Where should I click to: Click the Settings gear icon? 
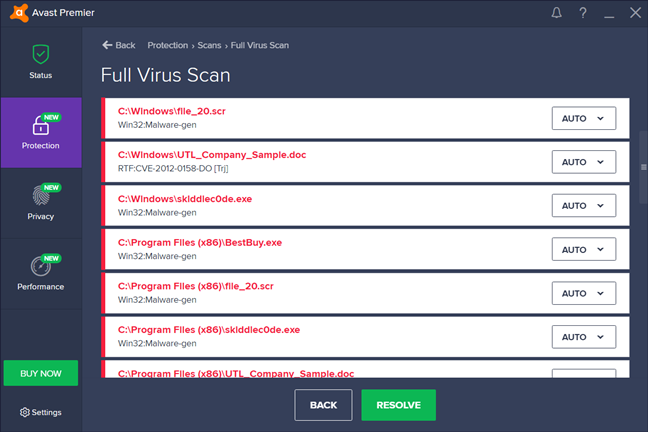24,412
